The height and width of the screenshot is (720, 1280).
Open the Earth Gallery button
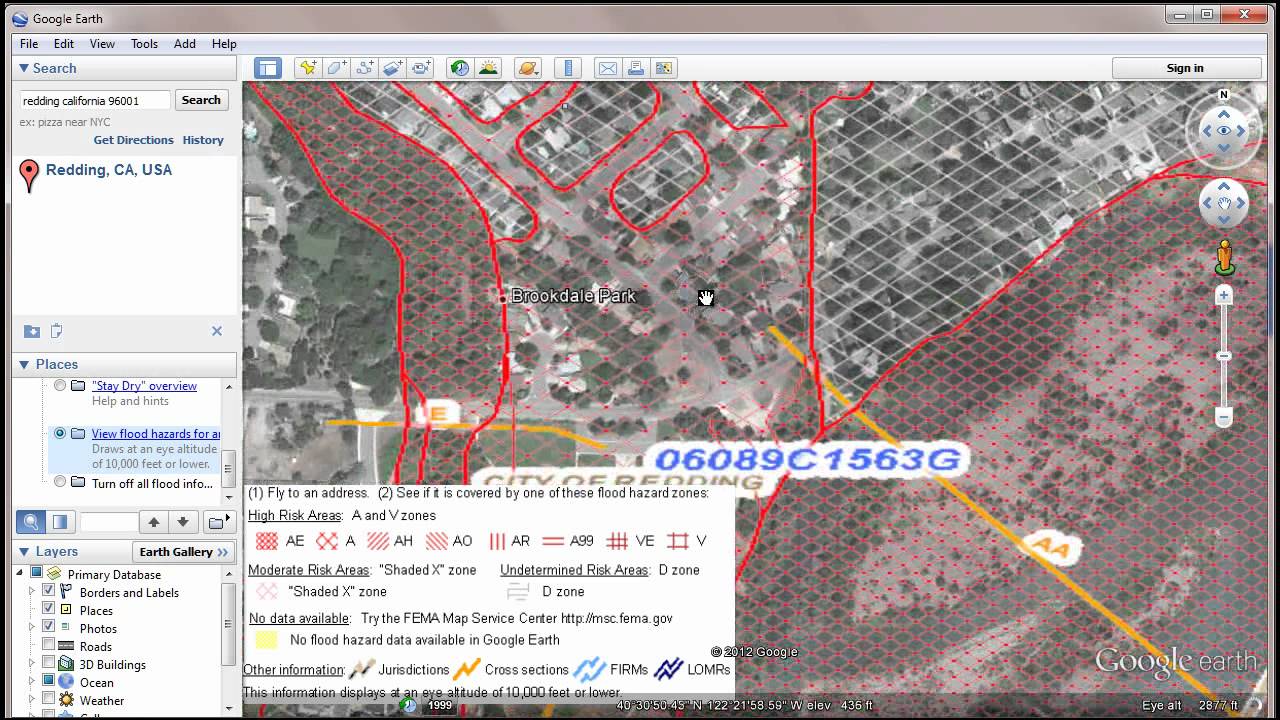point(184,551)
